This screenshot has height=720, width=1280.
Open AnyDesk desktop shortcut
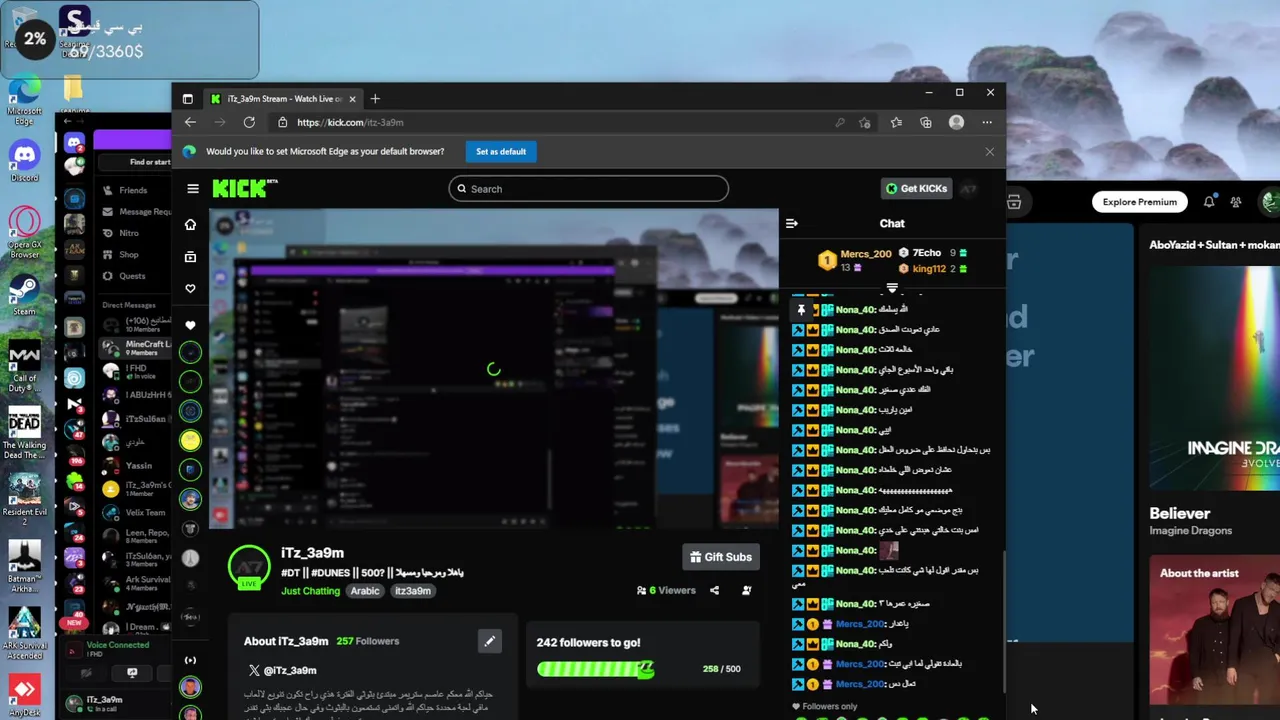pyautogui.click(x=25, y=695)
